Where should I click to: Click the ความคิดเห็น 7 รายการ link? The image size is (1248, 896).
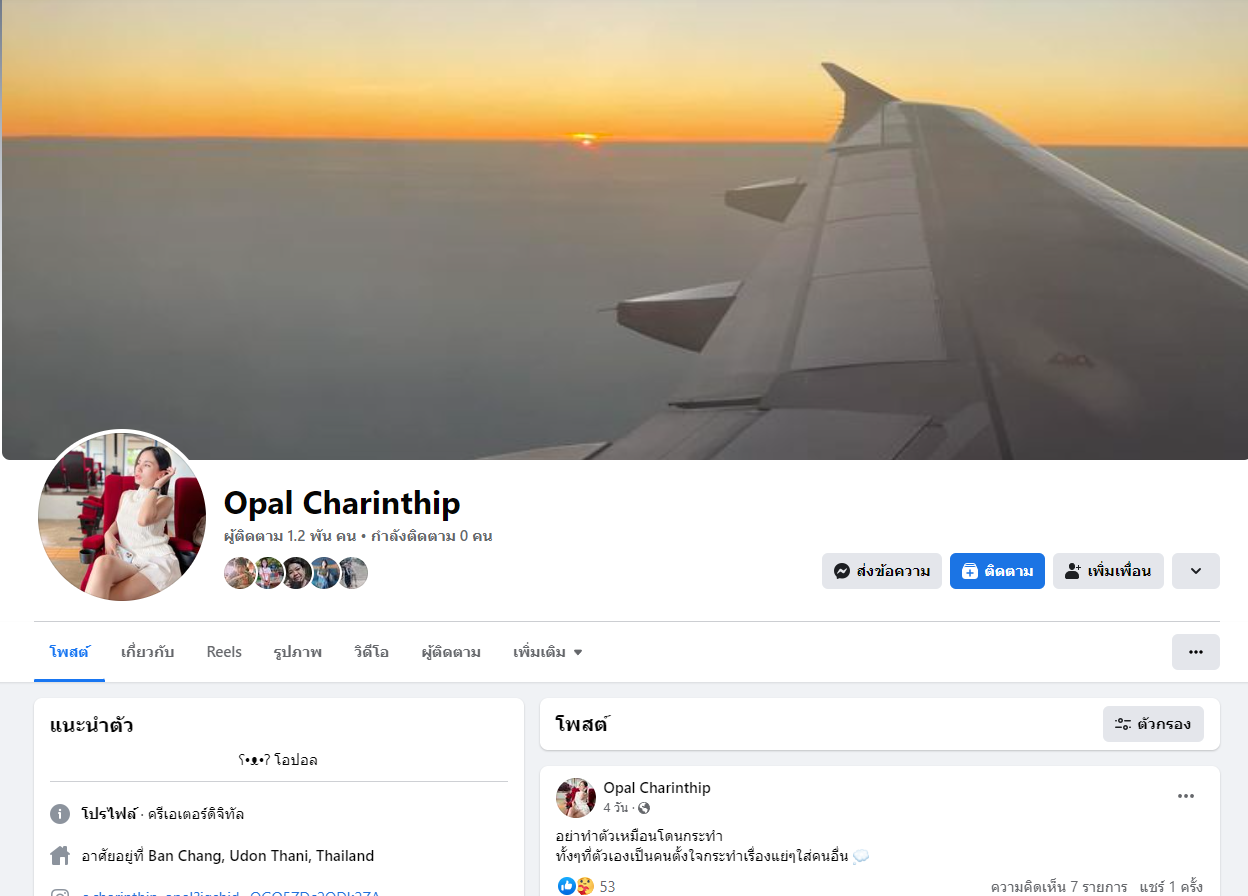point(1059,887)
